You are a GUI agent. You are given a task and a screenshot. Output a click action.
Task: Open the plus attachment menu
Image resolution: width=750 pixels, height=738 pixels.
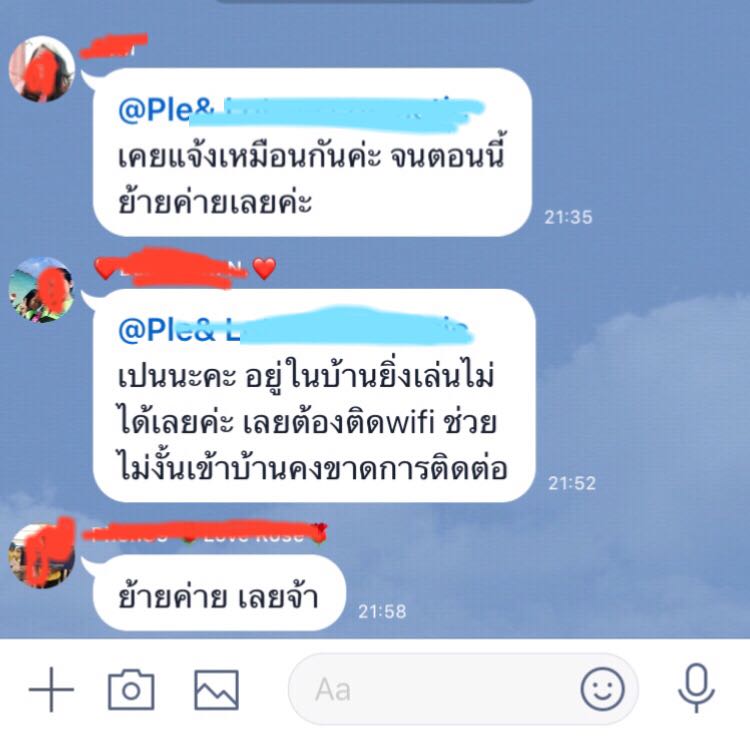[x=51, y=689]
